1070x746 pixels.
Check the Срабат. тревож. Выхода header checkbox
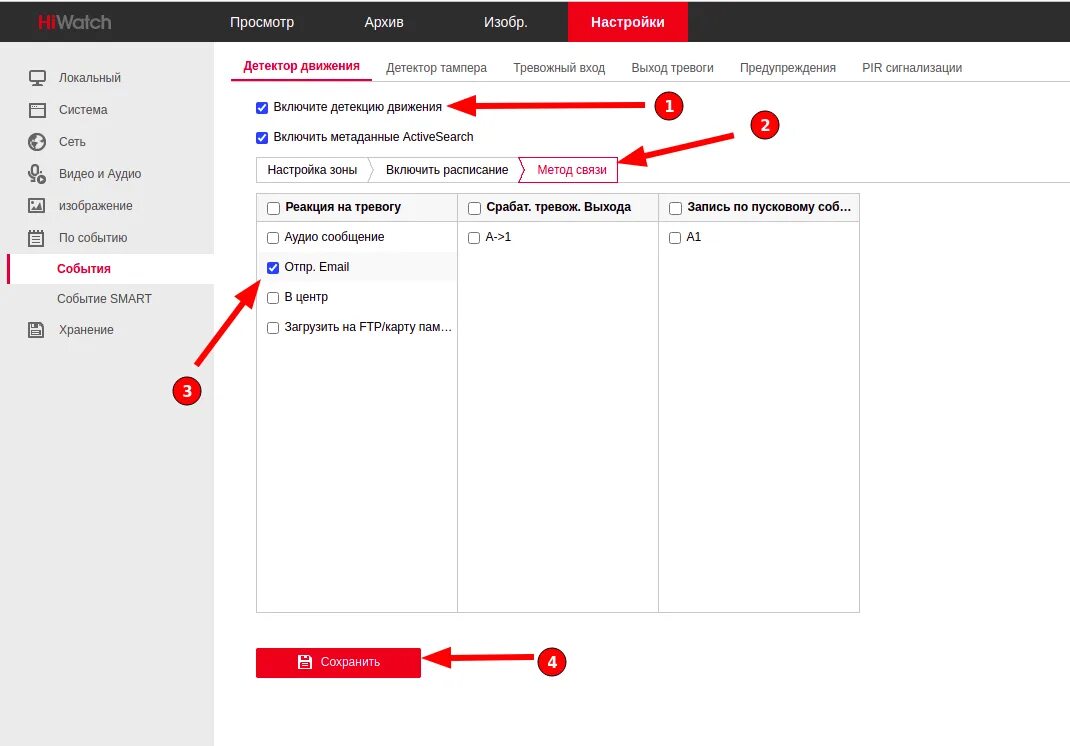[x=474, y=208]
